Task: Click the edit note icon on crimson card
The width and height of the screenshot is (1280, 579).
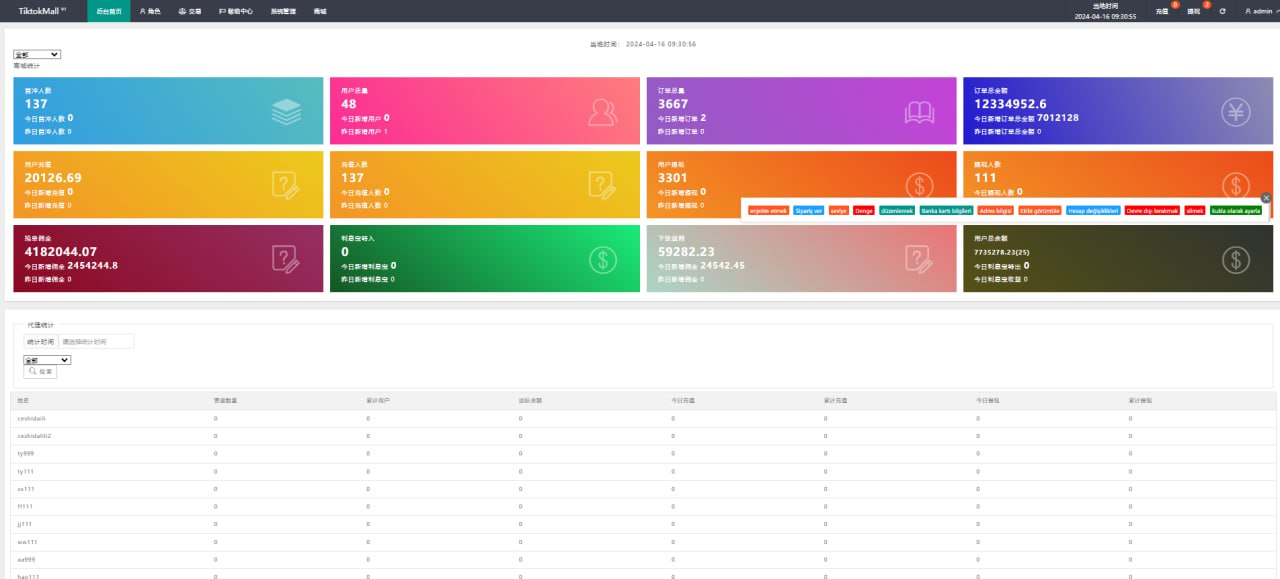Action: click(286, 260)
